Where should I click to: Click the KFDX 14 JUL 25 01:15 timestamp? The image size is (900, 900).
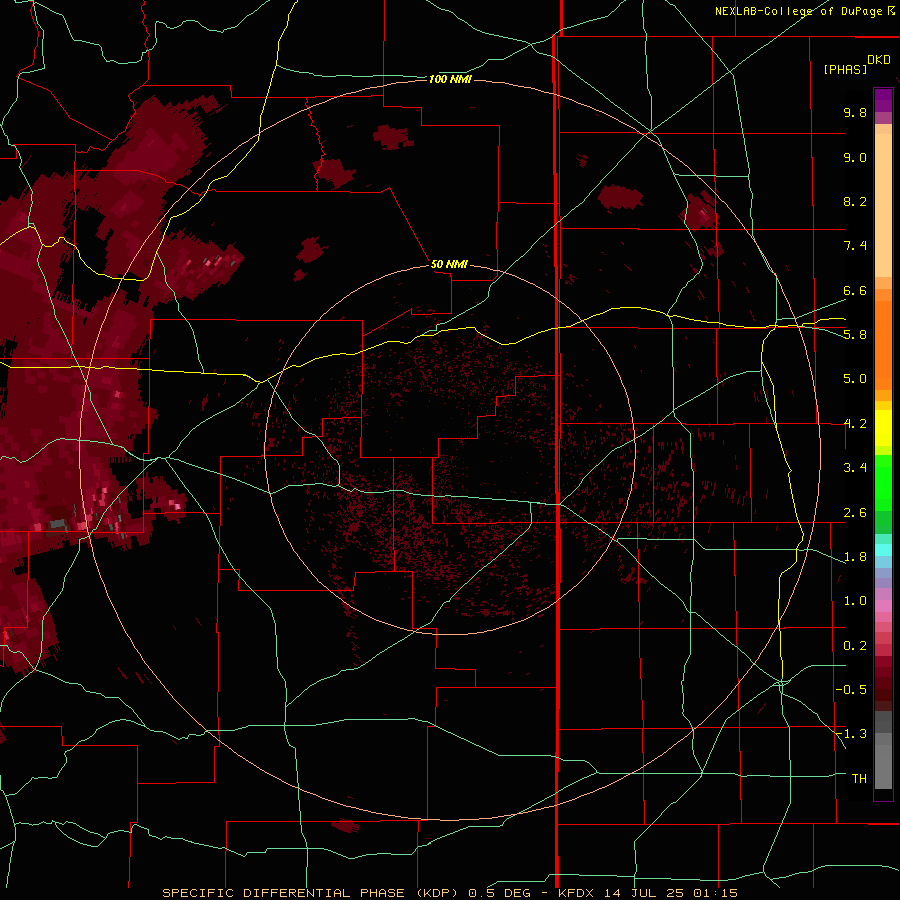click(647, 893)
